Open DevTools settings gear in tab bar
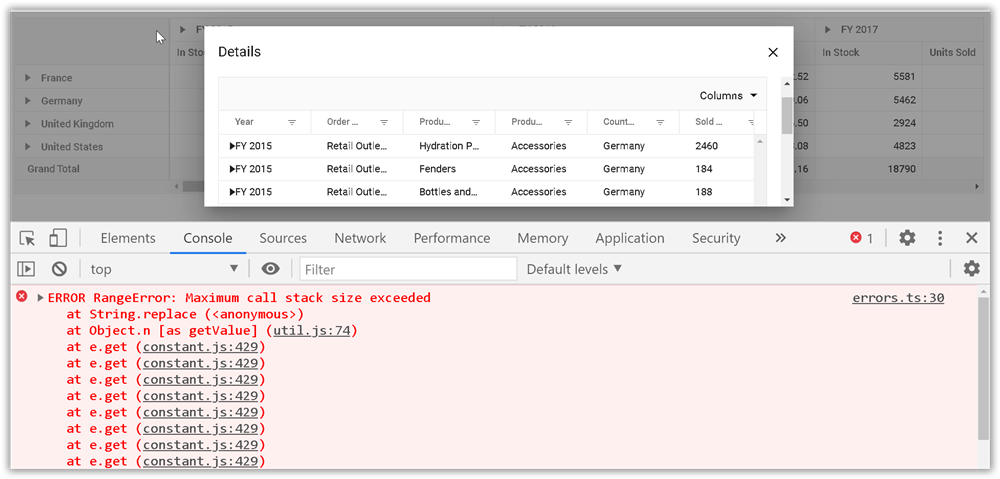This screenshot has width=1000, height=479. (x=907, y=238)
